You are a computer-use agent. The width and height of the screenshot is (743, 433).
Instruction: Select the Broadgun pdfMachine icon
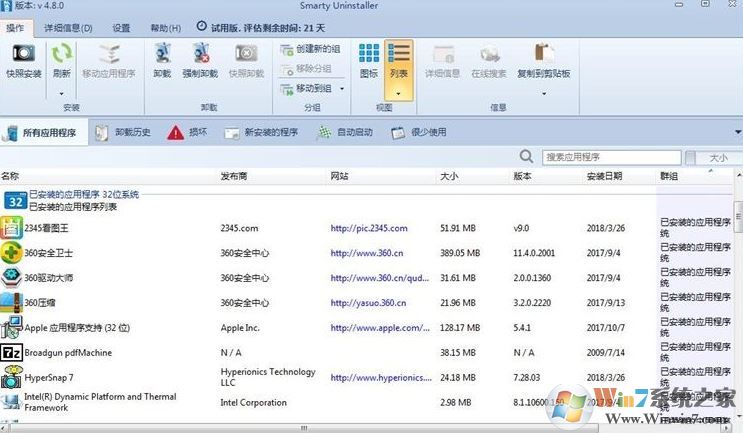click(x=11, y=352)
